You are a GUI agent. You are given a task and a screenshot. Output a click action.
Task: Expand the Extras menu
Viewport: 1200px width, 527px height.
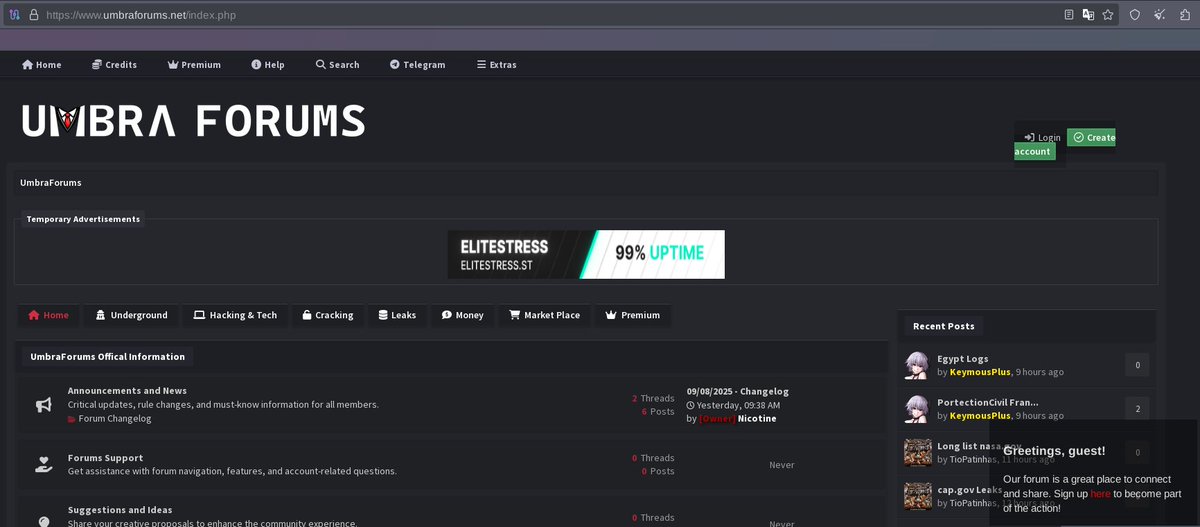(x=497, y=64)
